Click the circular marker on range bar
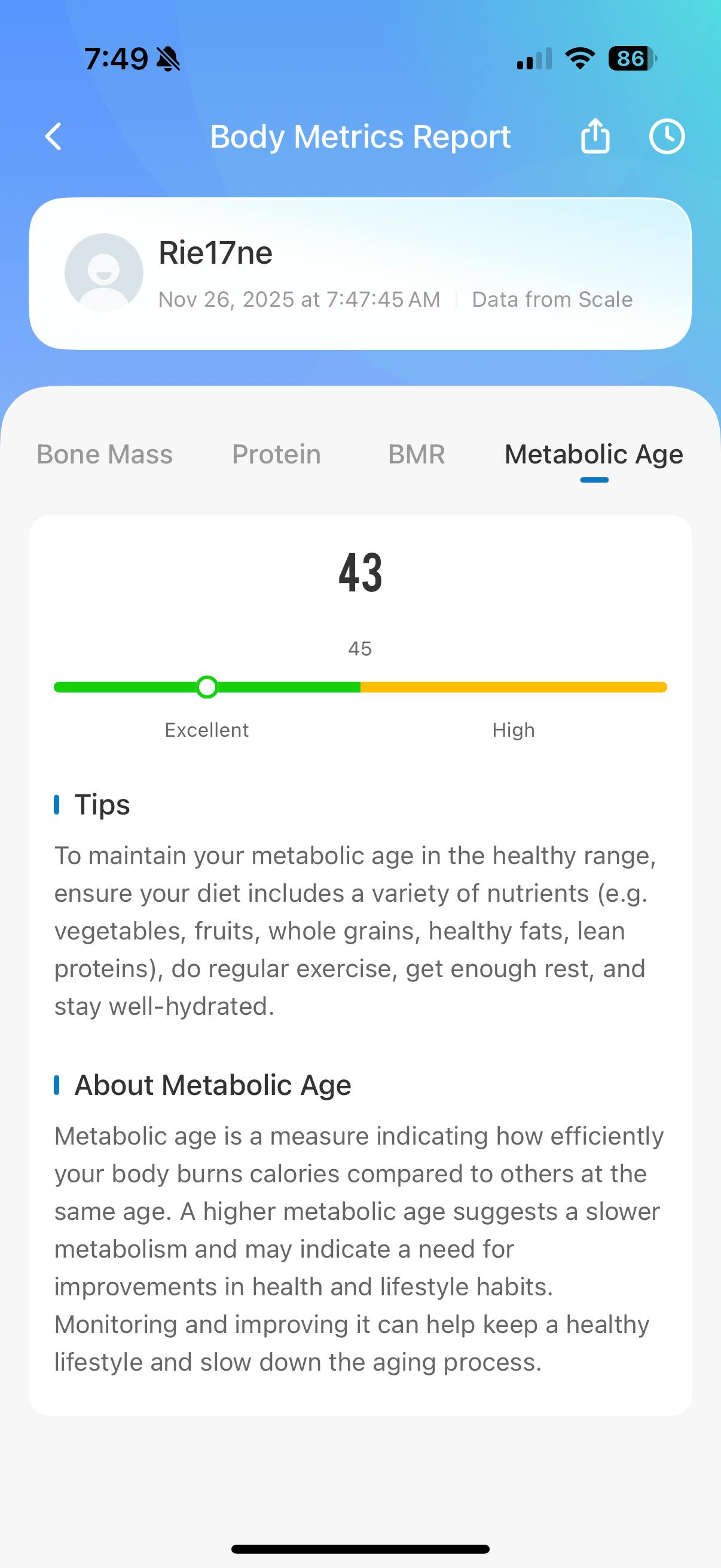This screenshot has width=721, height=1568. pyautogui.click(x=207, y=687)
